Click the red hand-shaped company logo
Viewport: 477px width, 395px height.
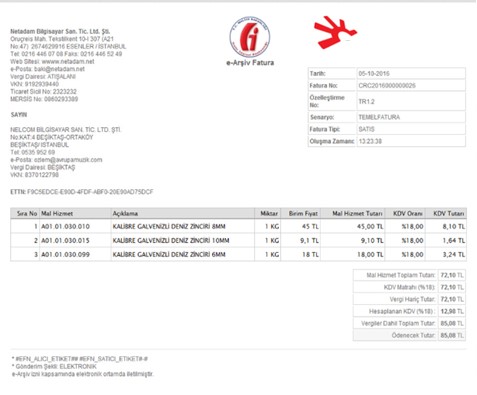335,32
